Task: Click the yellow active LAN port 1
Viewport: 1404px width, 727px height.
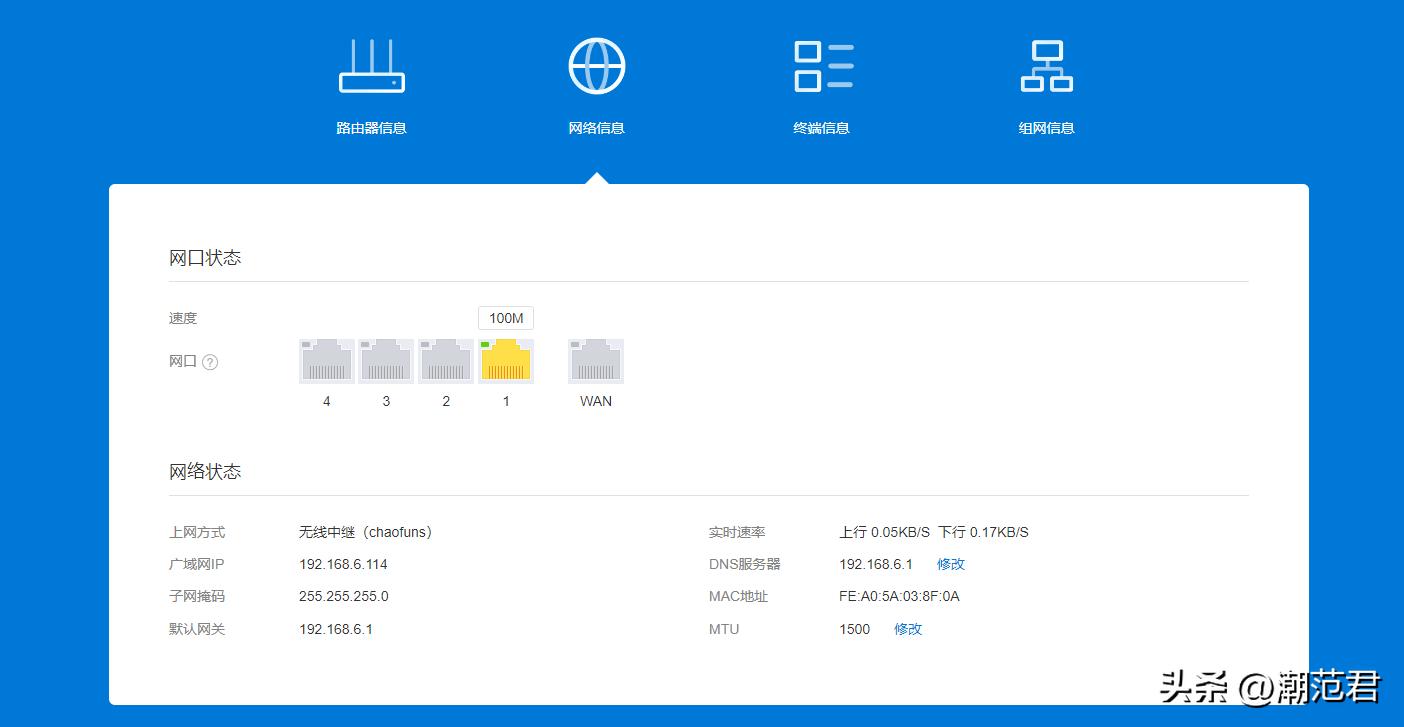Action: click(x=505, y=361)
